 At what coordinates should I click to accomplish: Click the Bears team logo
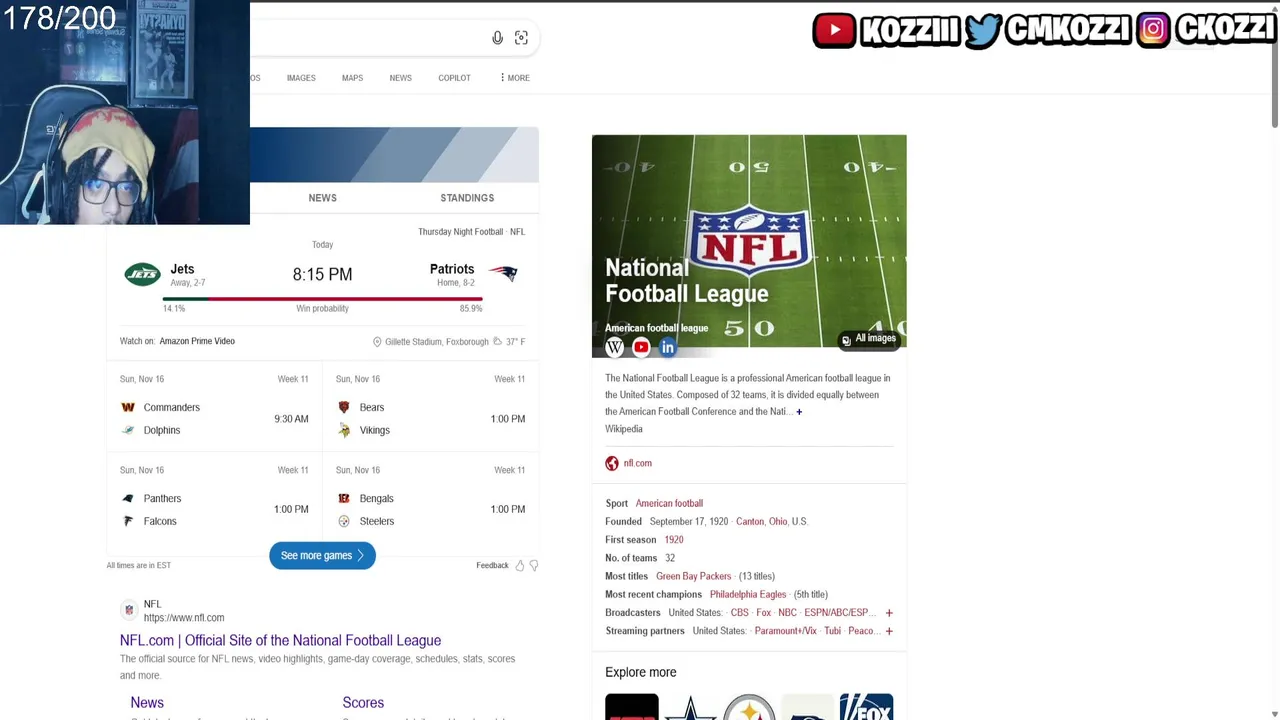tap(344, 407)
